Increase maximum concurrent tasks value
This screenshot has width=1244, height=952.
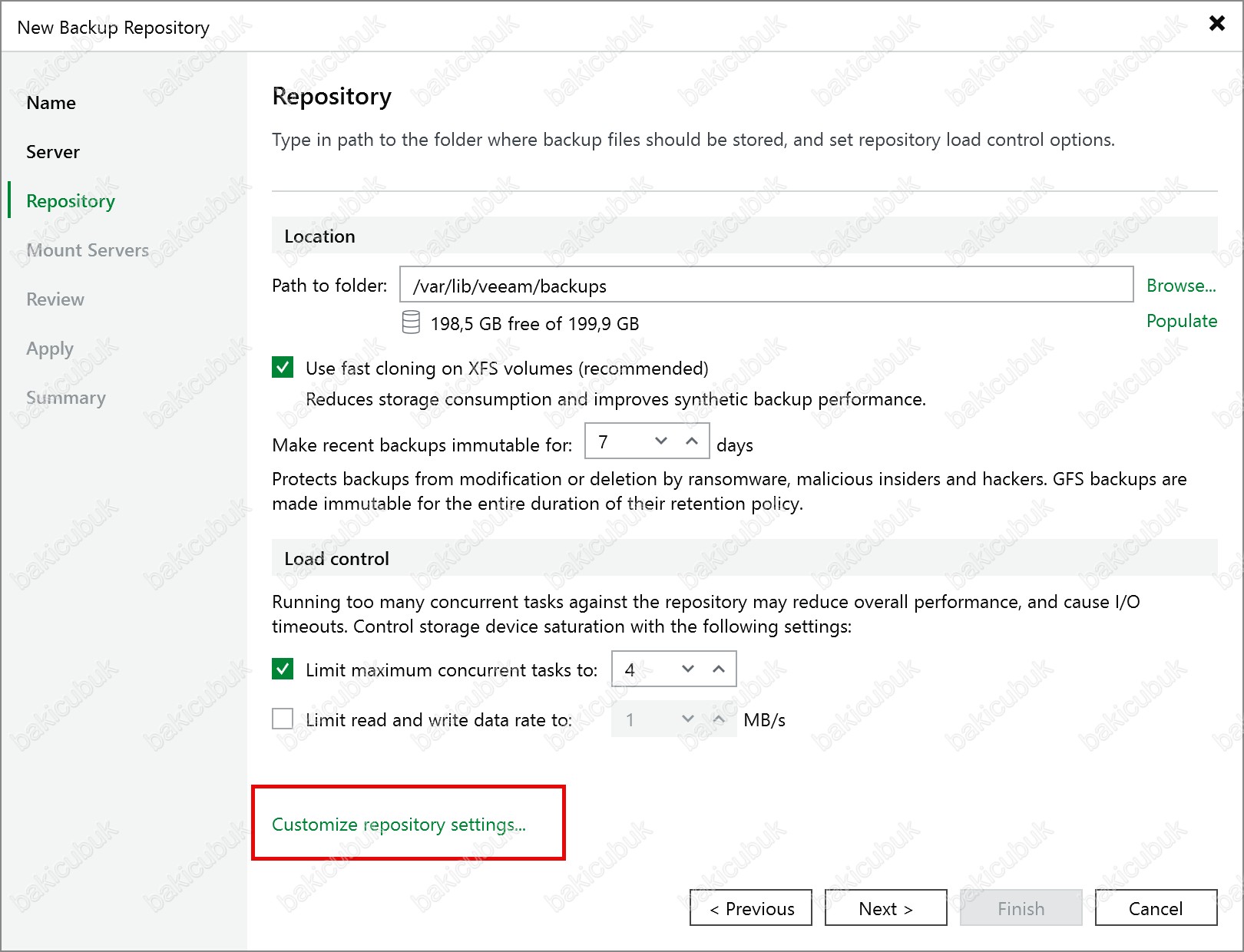719,669
